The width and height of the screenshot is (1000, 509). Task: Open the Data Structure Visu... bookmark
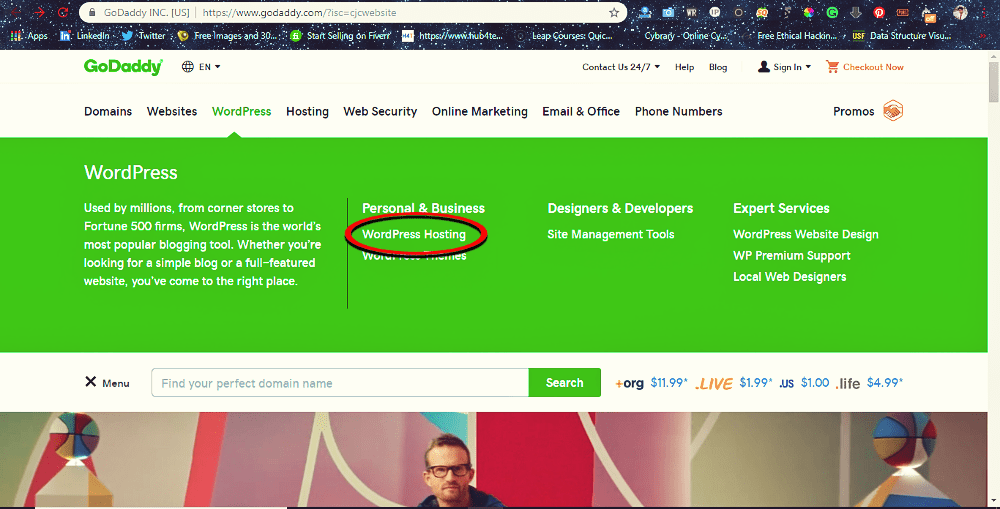(902, 36)
